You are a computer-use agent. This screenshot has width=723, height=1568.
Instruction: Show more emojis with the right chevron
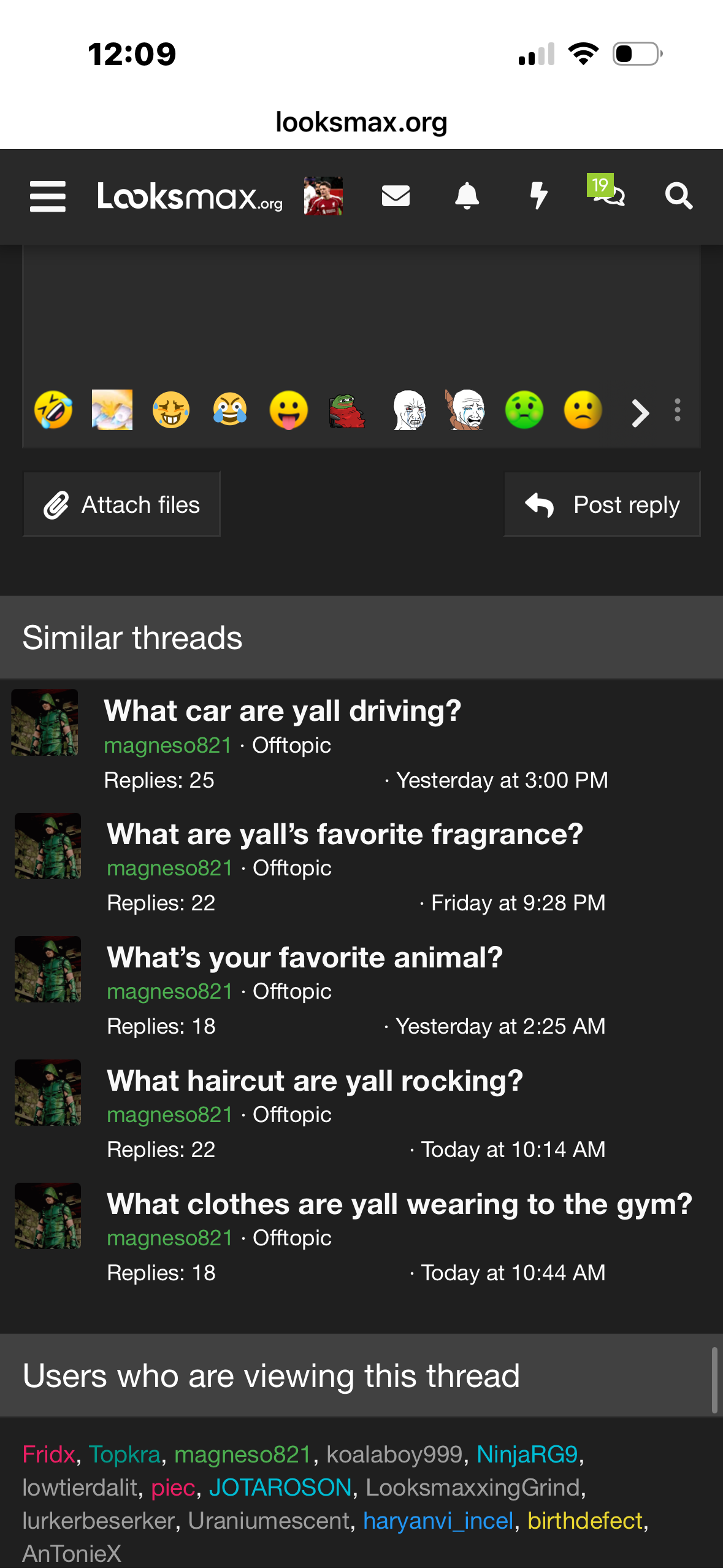click(x=640, y=412)
